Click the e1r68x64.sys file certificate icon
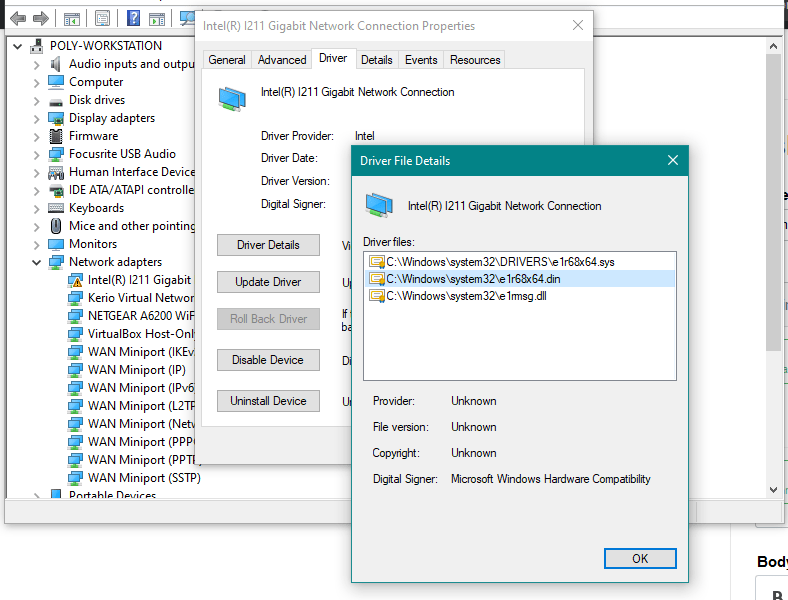The width and height of the screenshot is (788, 600). coord(376,262)
